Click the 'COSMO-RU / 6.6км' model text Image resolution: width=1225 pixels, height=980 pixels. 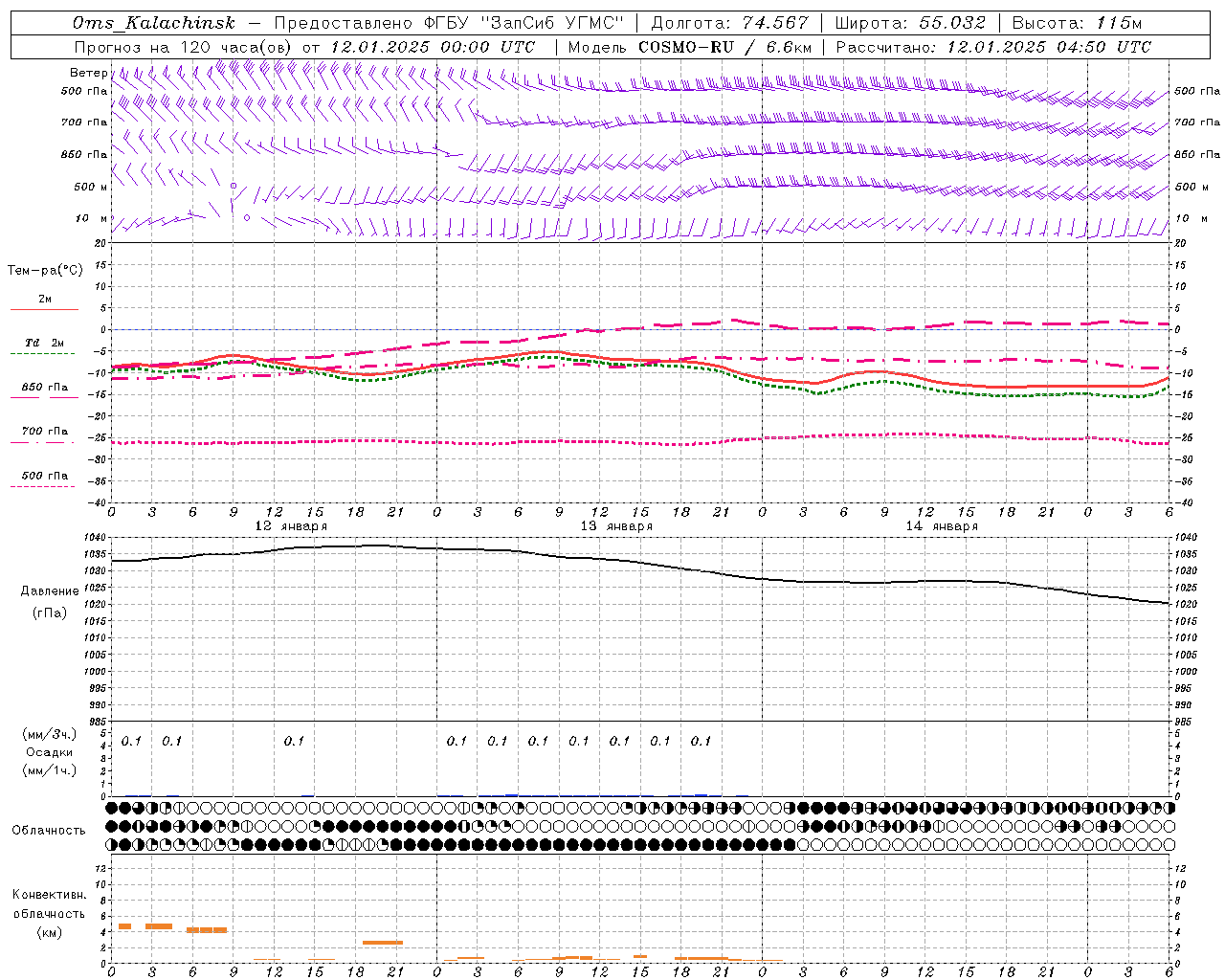coord(724,47)
